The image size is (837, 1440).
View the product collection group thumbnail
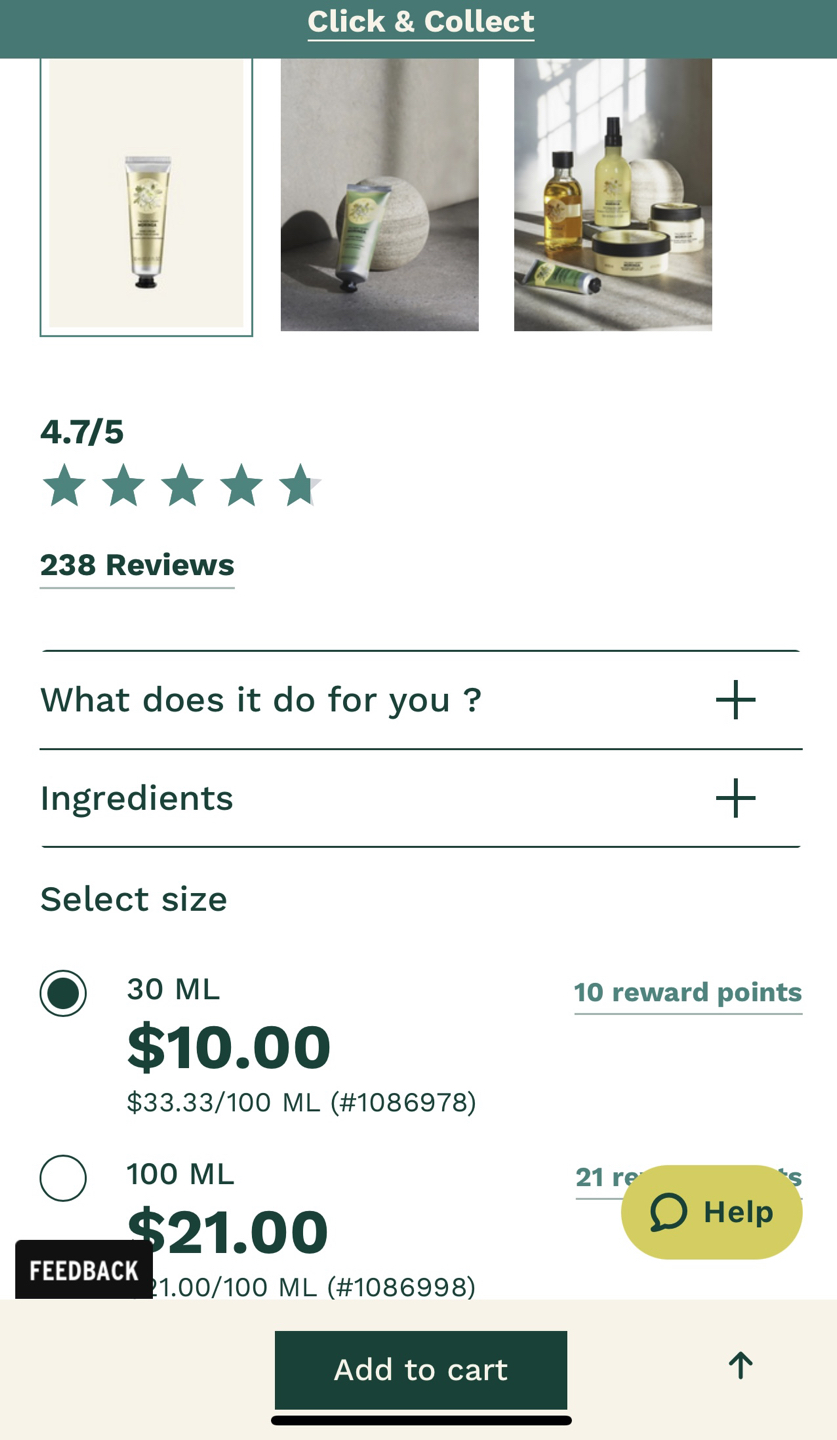(612, 195)
